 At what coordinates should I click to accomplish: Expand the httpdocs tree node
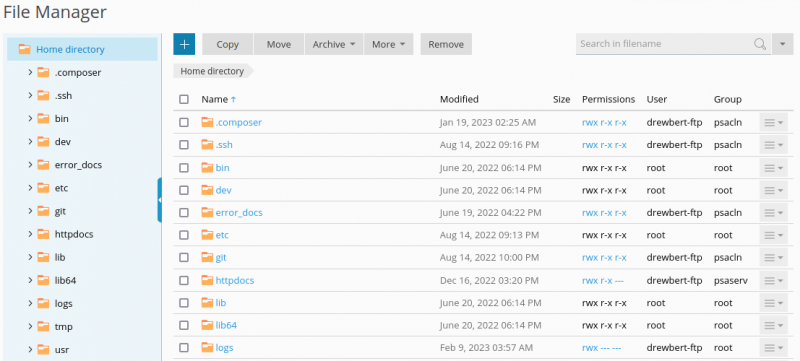[31, 234]
